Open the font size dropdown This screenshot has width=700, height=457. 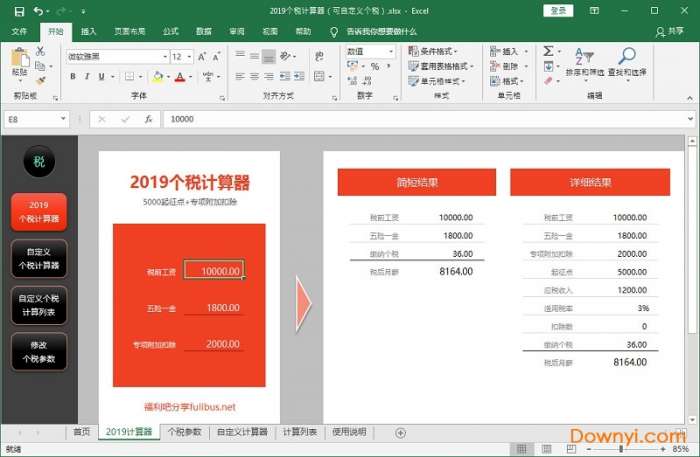pos(188,57)
